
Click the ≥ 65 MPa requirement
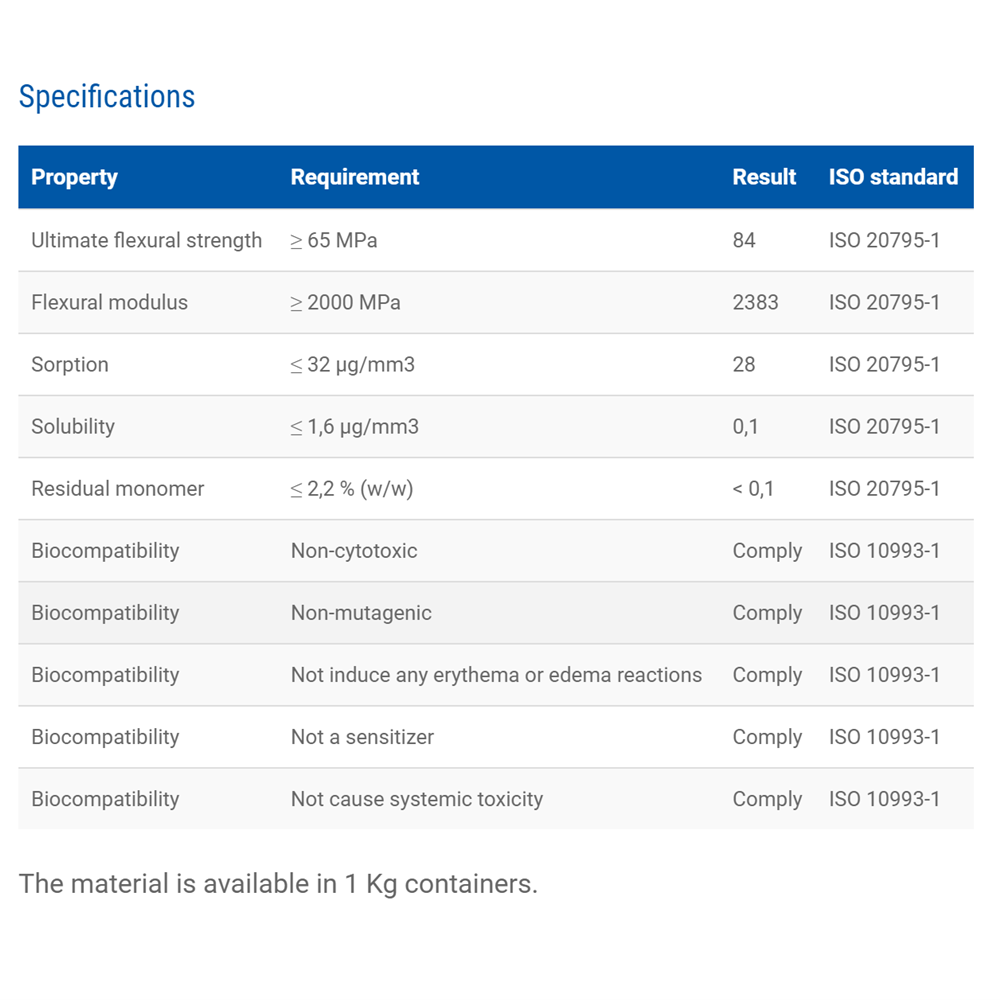point(334,241)
